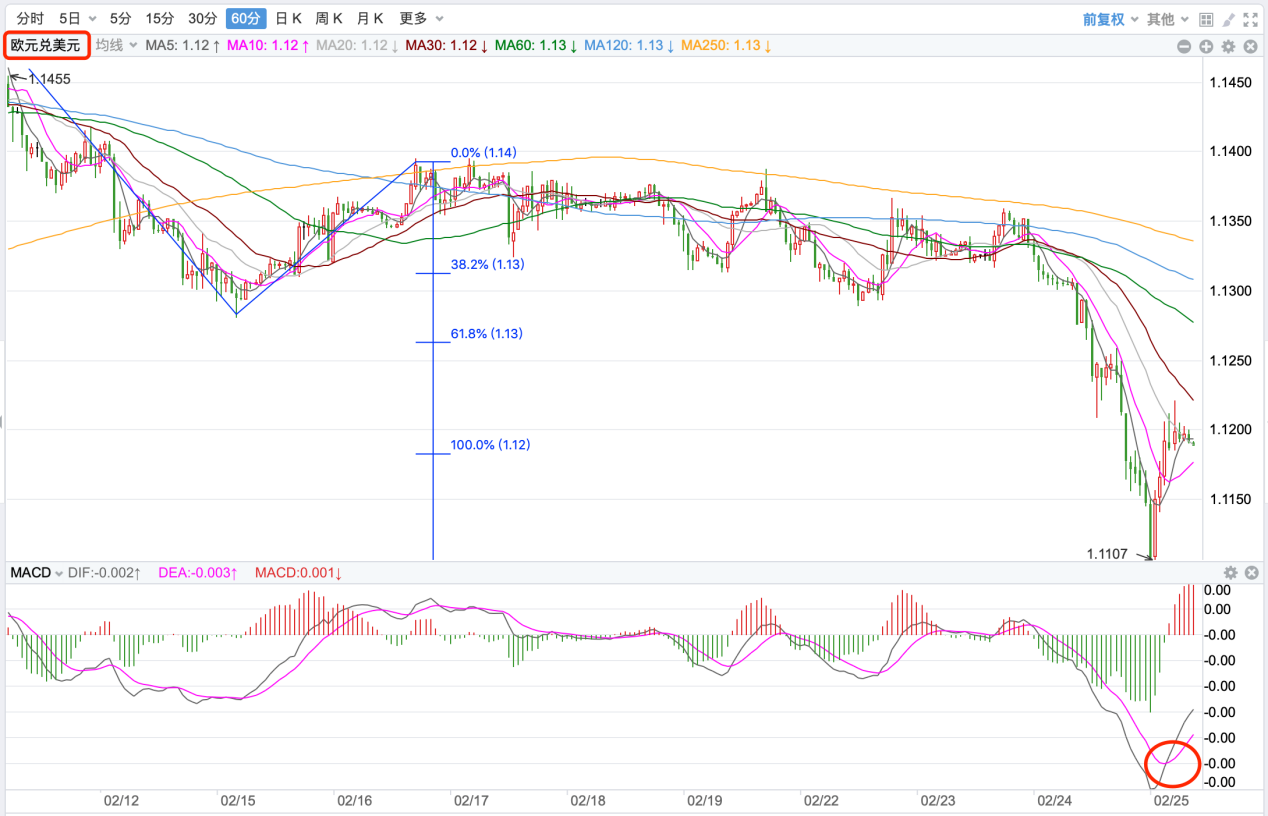This screenshot has width=1268, height=816.
Task: Switch to 周K weekly candlestick
Action: (x=329, y=18)
